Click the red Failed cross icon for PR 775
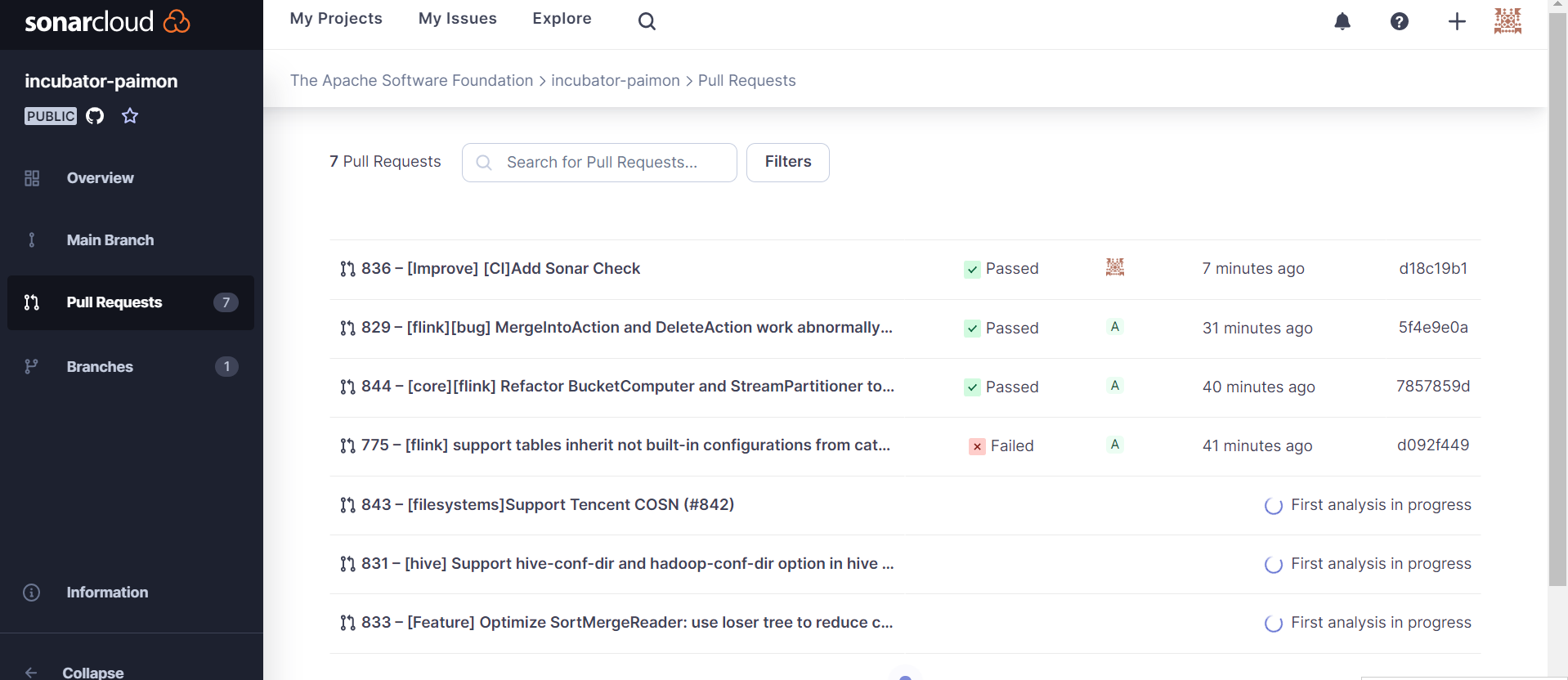Viewport: 1568px width, 680px height. click(977, 446)
